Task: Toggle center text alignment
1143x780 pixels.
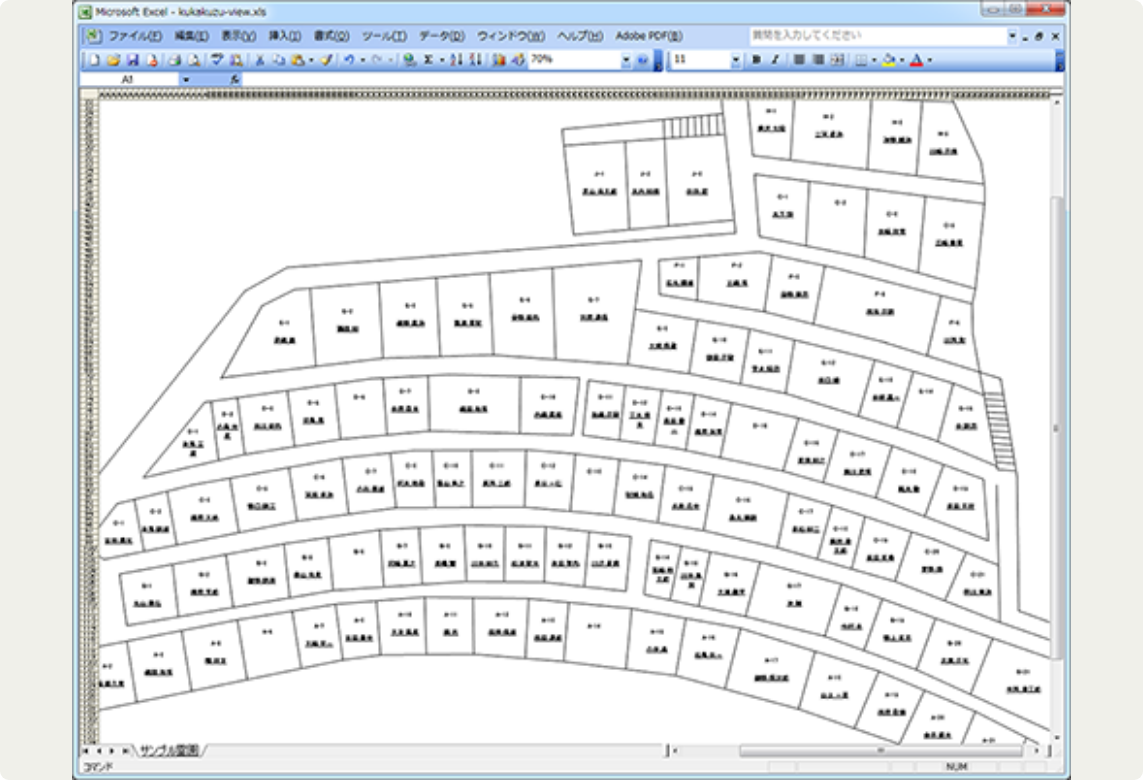Action: (x=818, y=60)
